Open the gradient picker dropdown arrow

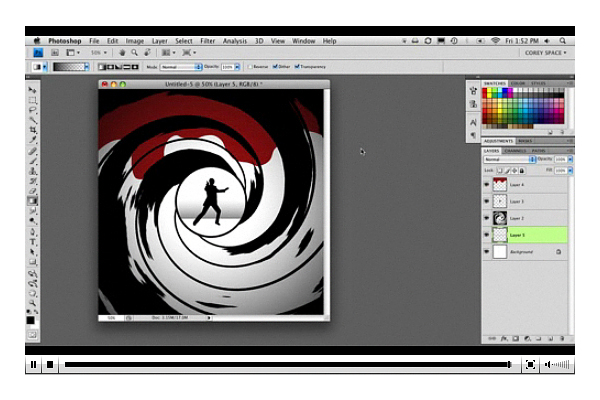pos(86,67)
